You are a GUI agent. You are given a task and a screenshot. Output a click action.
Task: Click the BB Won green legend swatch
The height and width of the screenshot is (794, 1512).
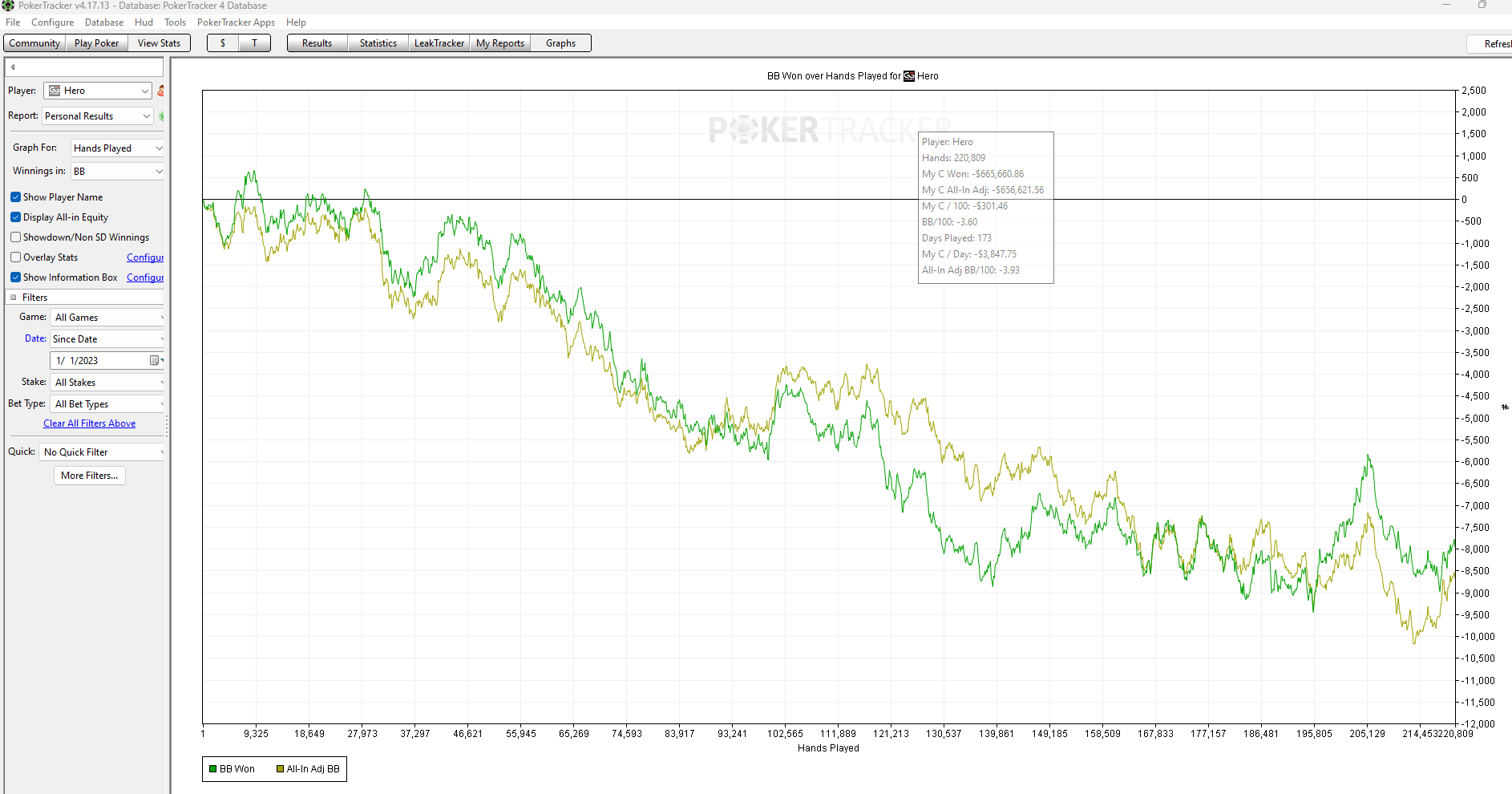click(213, 769)
